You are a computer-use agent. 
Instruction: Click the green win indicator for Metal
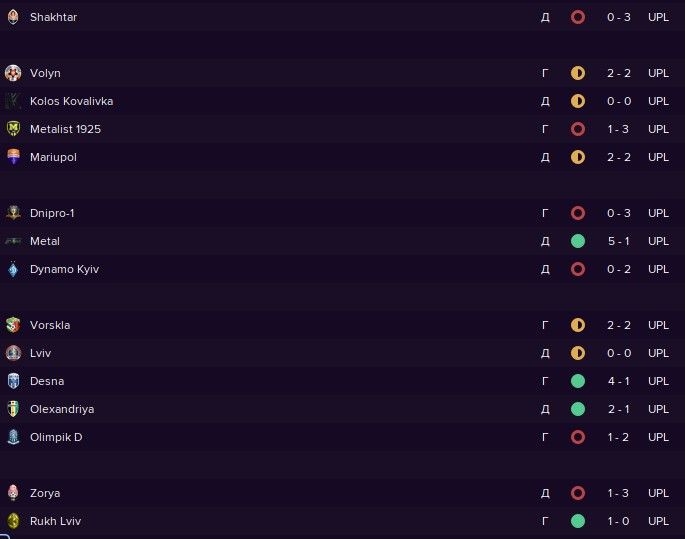click(577, 241)
